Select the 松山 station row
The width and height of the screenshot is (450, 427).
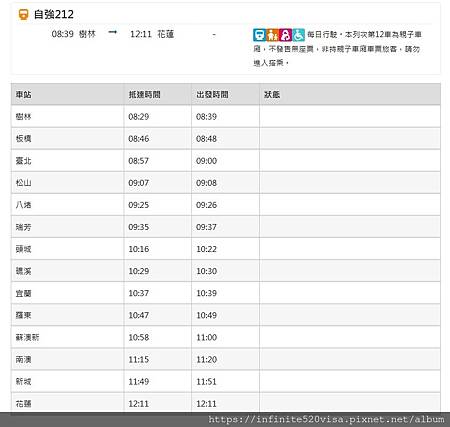[x=226, y=183]
